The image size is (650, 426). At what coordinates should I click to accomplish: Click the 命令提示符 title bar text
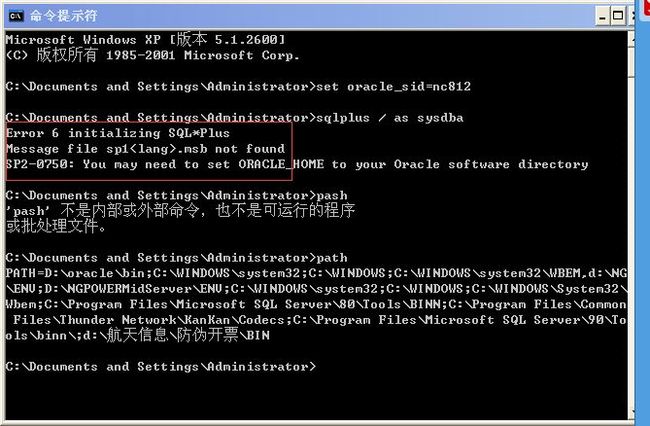click(63, 16)
